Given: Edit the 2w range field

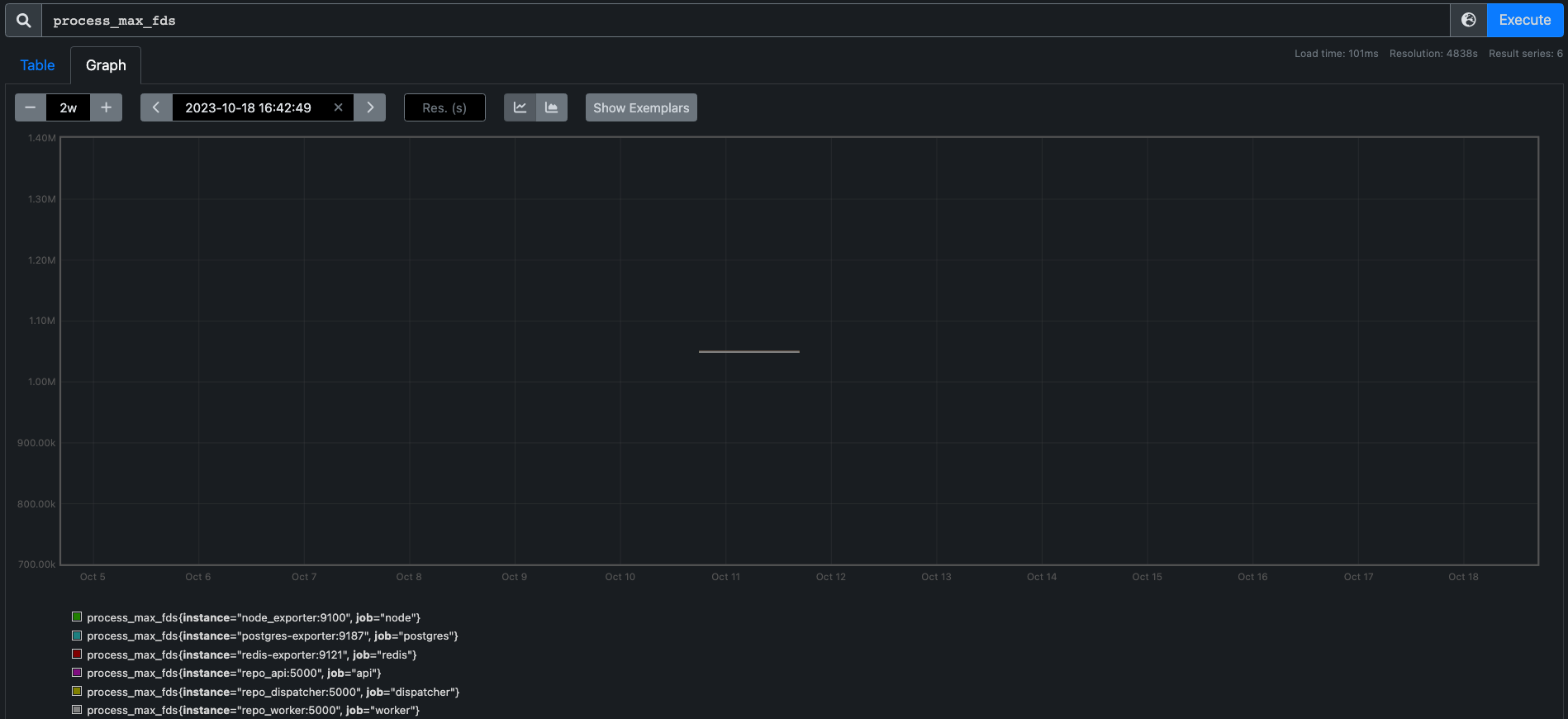Looking at the screenshot, I should point(68,107).
